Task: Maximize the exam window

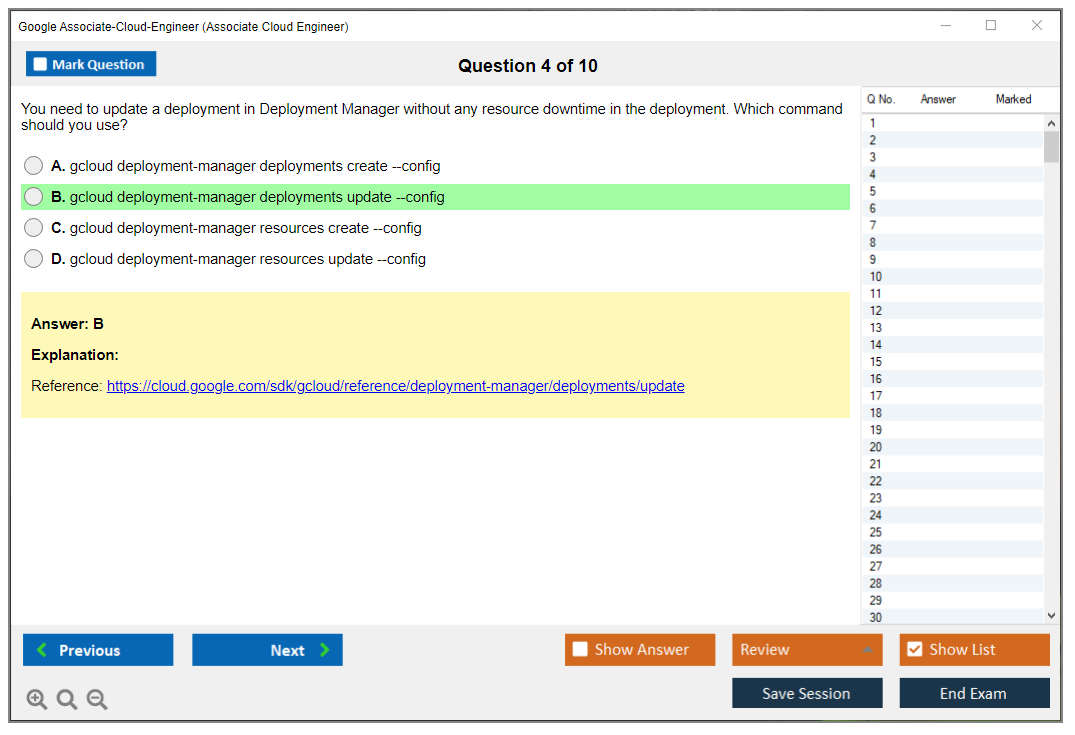Action: [x=991, y=26]
